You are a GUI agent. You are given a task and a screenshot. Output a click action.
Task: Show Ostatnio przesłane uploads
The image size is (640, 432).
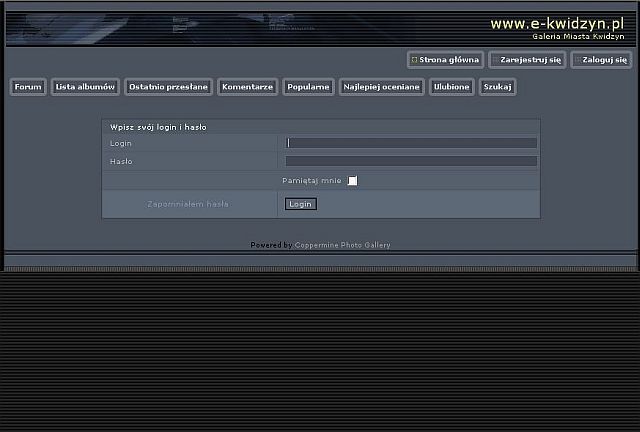[x=168, y=87]
